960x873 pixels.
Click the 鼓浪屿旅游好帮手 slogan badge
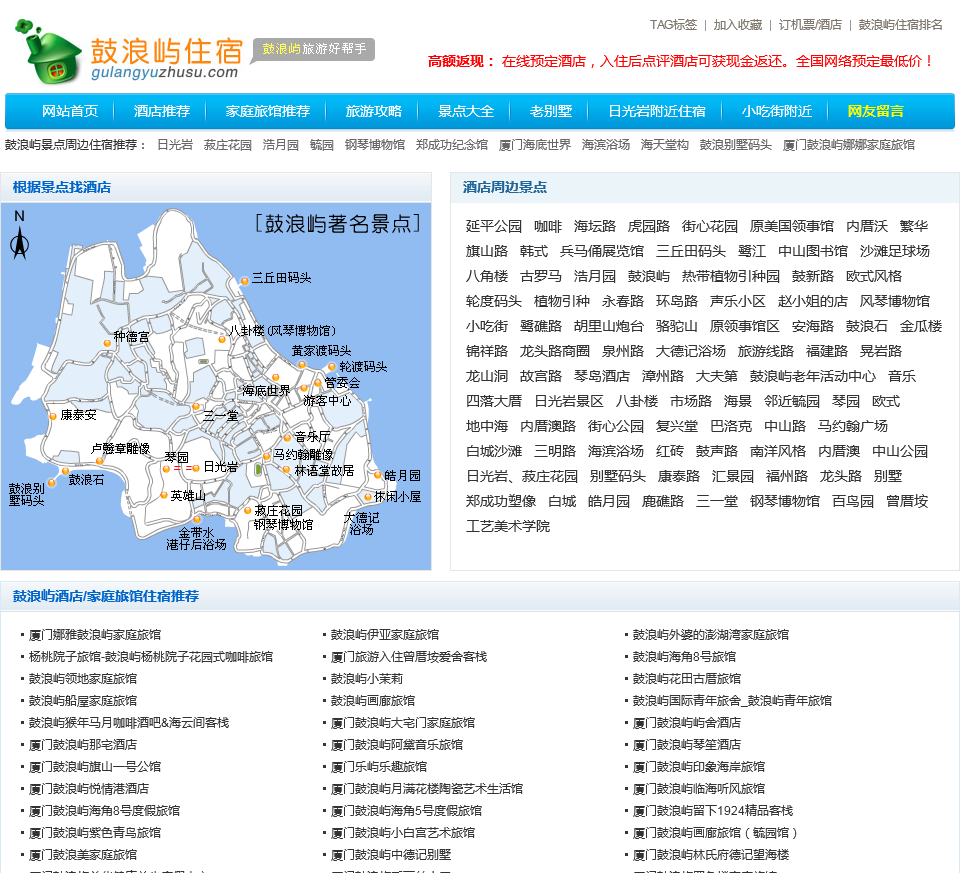point(313,49)
